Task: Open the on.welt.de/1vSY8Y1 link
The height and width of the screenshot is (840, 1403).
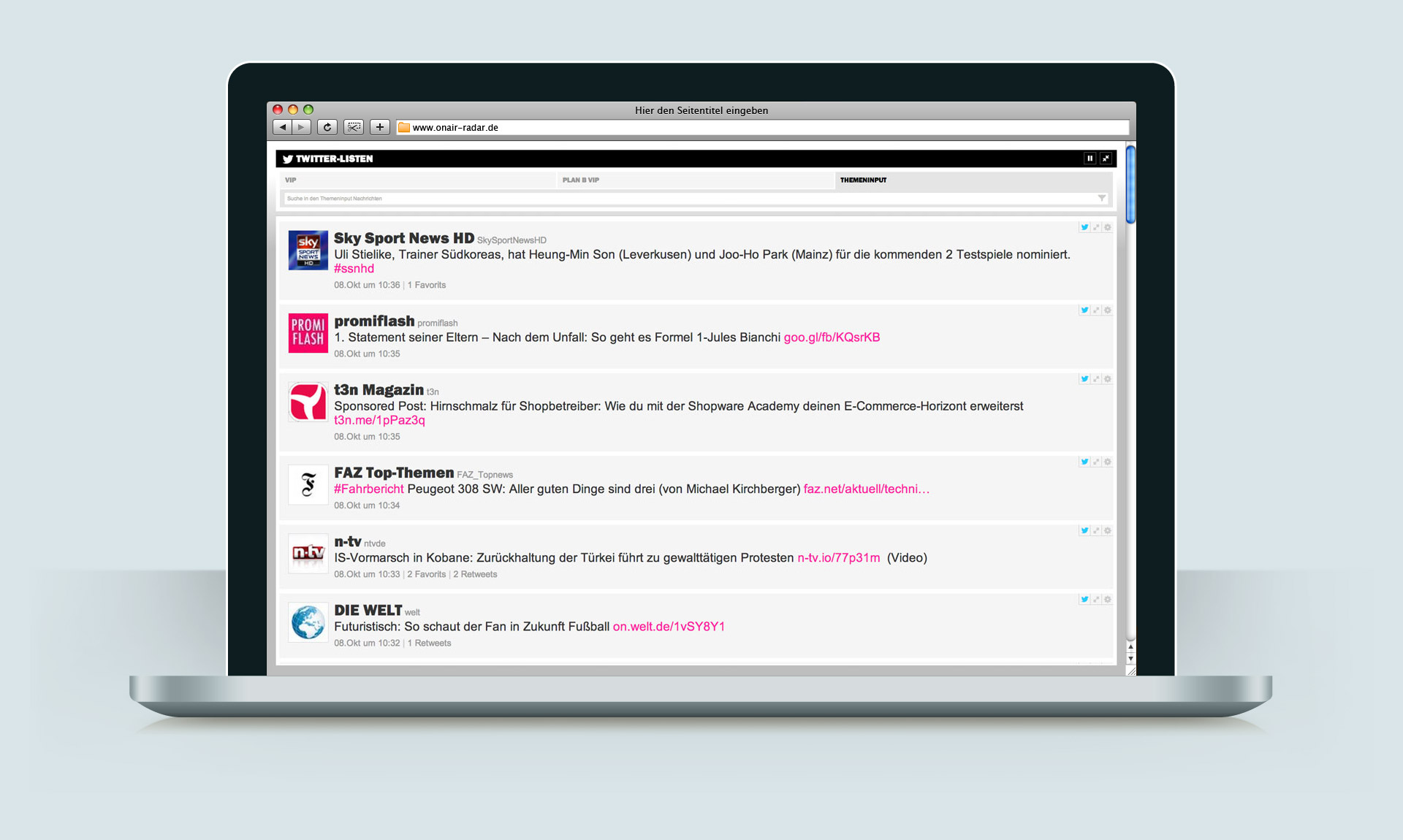Action: (x=669, y=627)
